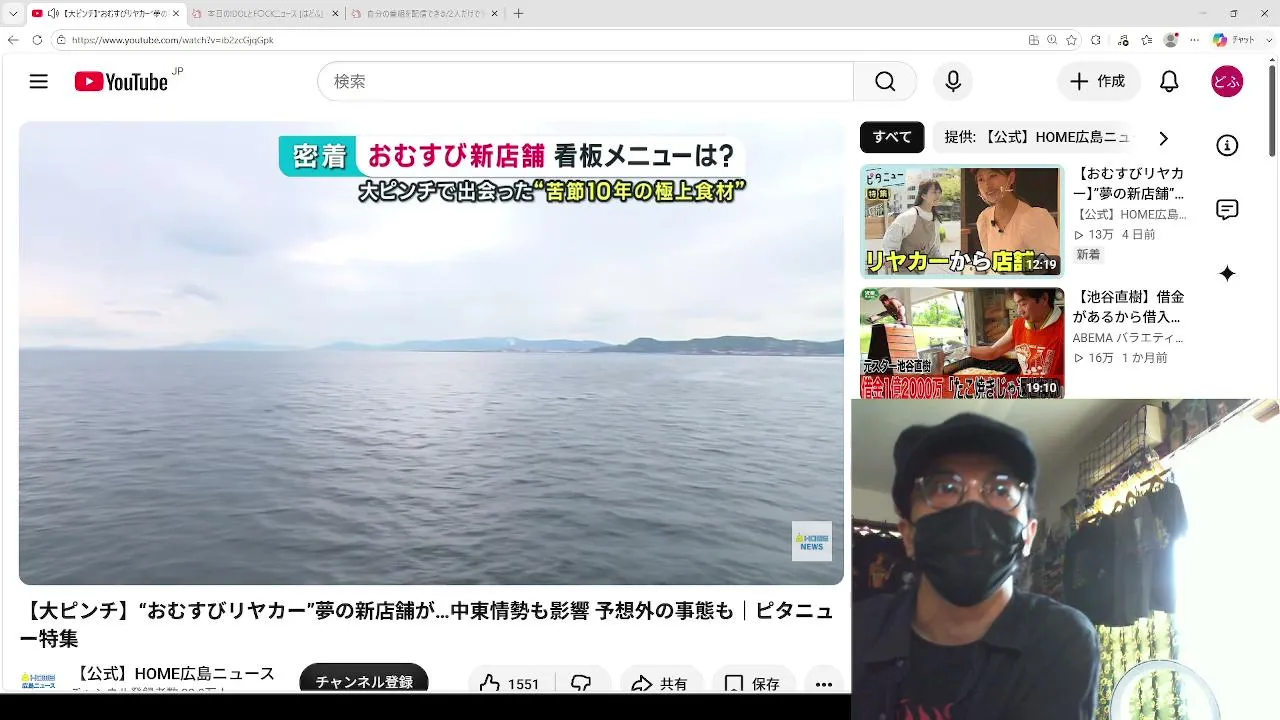Open おむすびリヤカー夢の新店舗 recommended video title
The width and height of the screenshot is (1280, 720).
[1130, 183]
